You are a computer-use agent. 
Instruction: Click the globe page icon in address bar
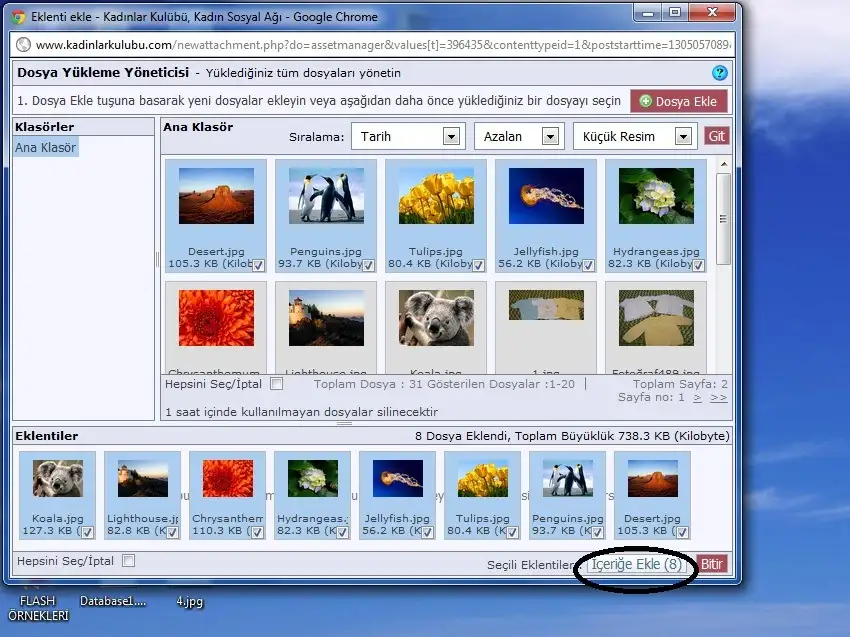pos(23,44)
